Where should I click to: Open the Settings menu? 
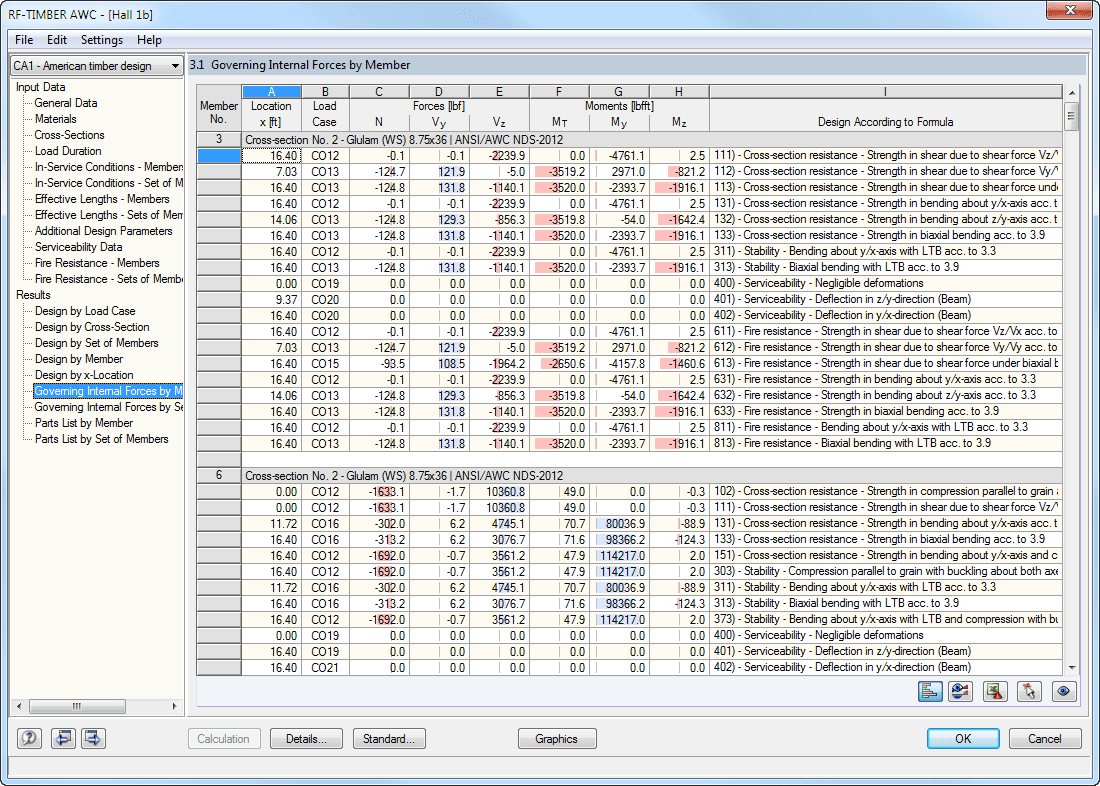coord(102,40)
